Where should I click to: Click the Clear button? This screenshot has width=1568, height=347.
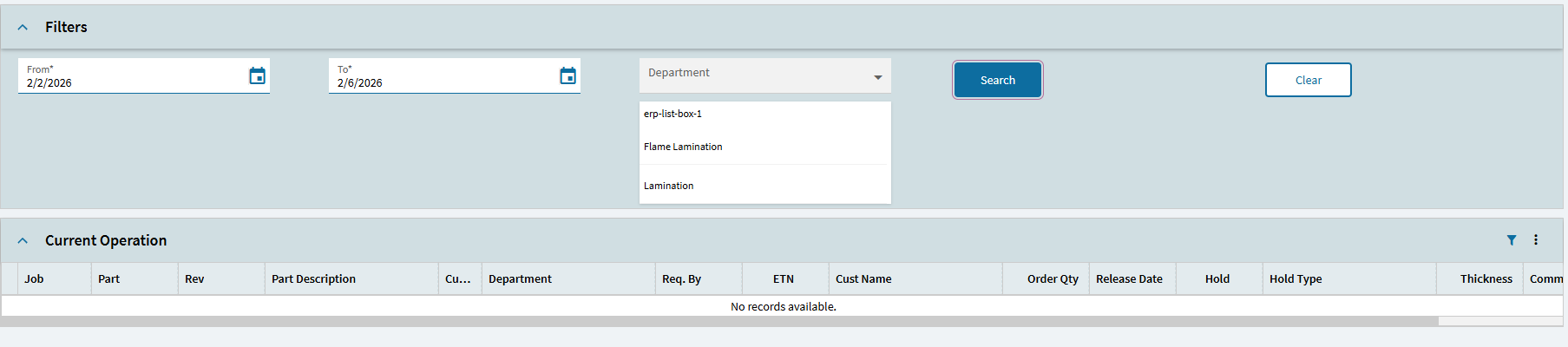point(1308,80)
